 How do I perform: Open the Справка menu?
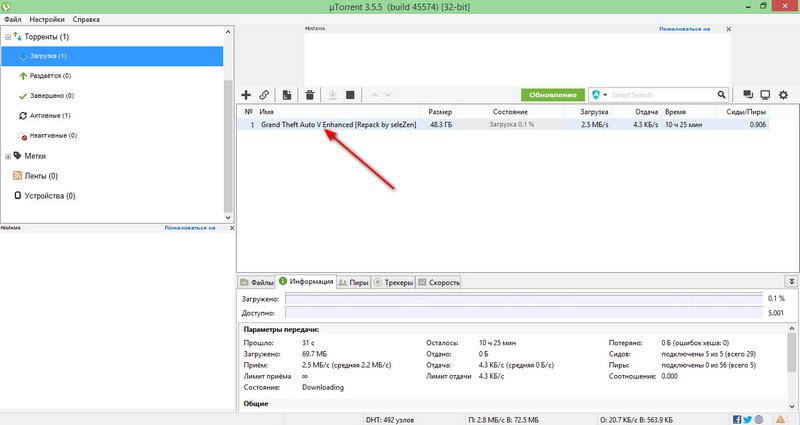click(87, 19)
